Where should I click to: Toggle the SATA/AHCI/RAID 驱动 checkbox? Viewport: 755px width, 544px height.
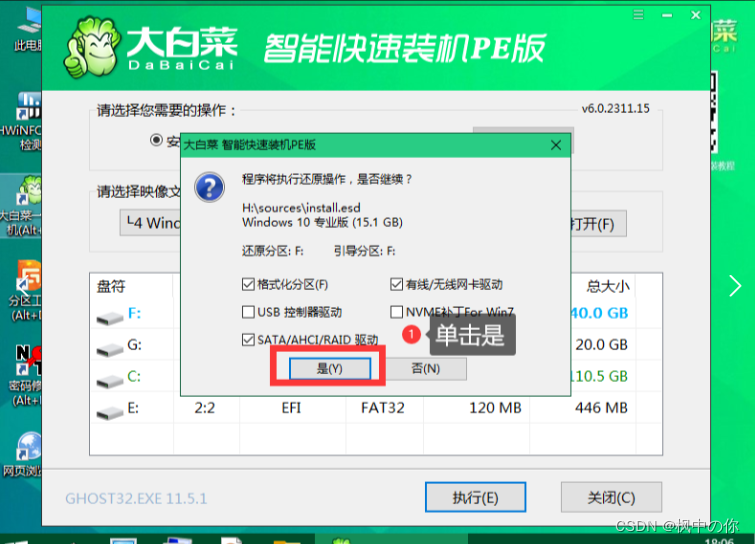(x=248, y=340)
